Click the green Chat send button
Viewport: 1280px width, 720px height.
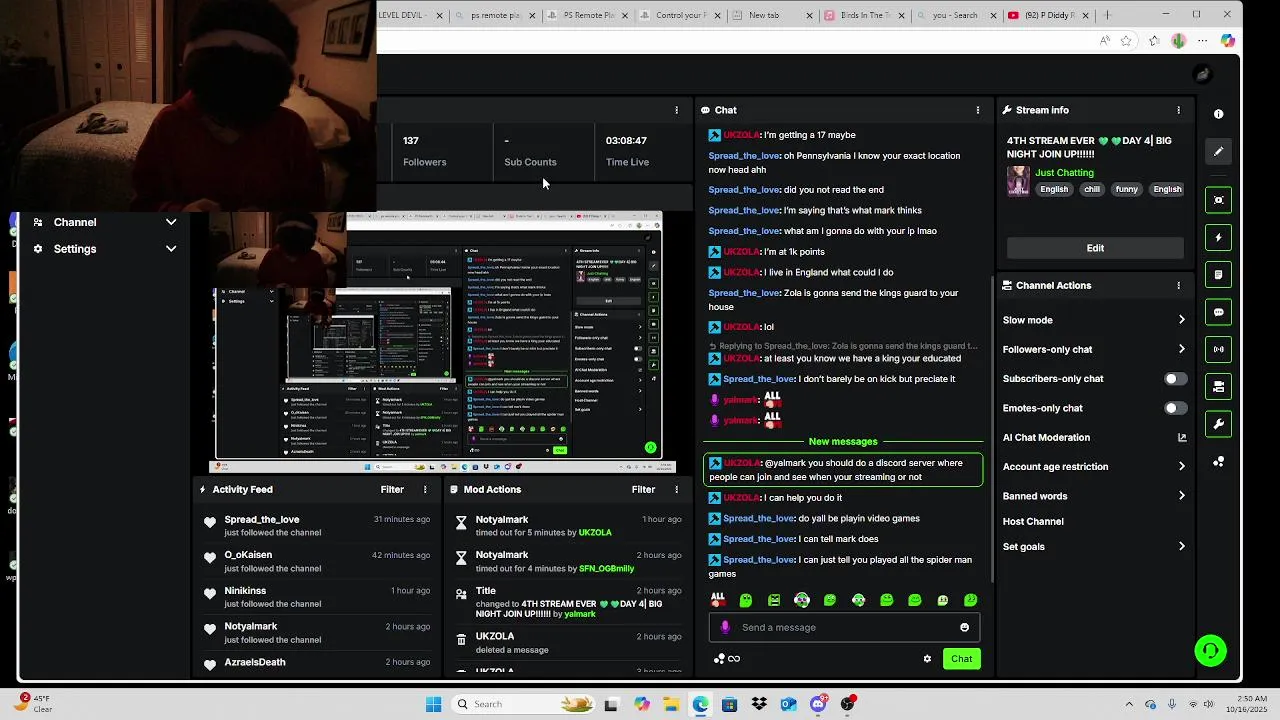[x=961, y=659]
